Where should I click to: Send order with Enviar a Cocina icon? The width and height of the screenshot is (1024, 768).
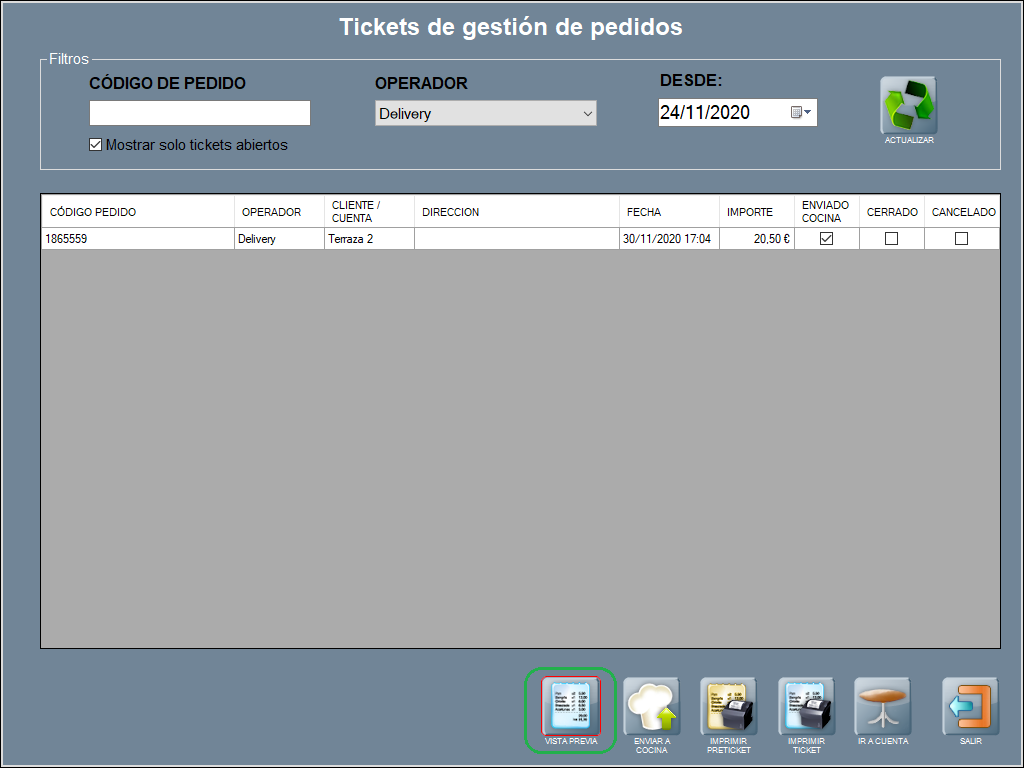(652, 706)
